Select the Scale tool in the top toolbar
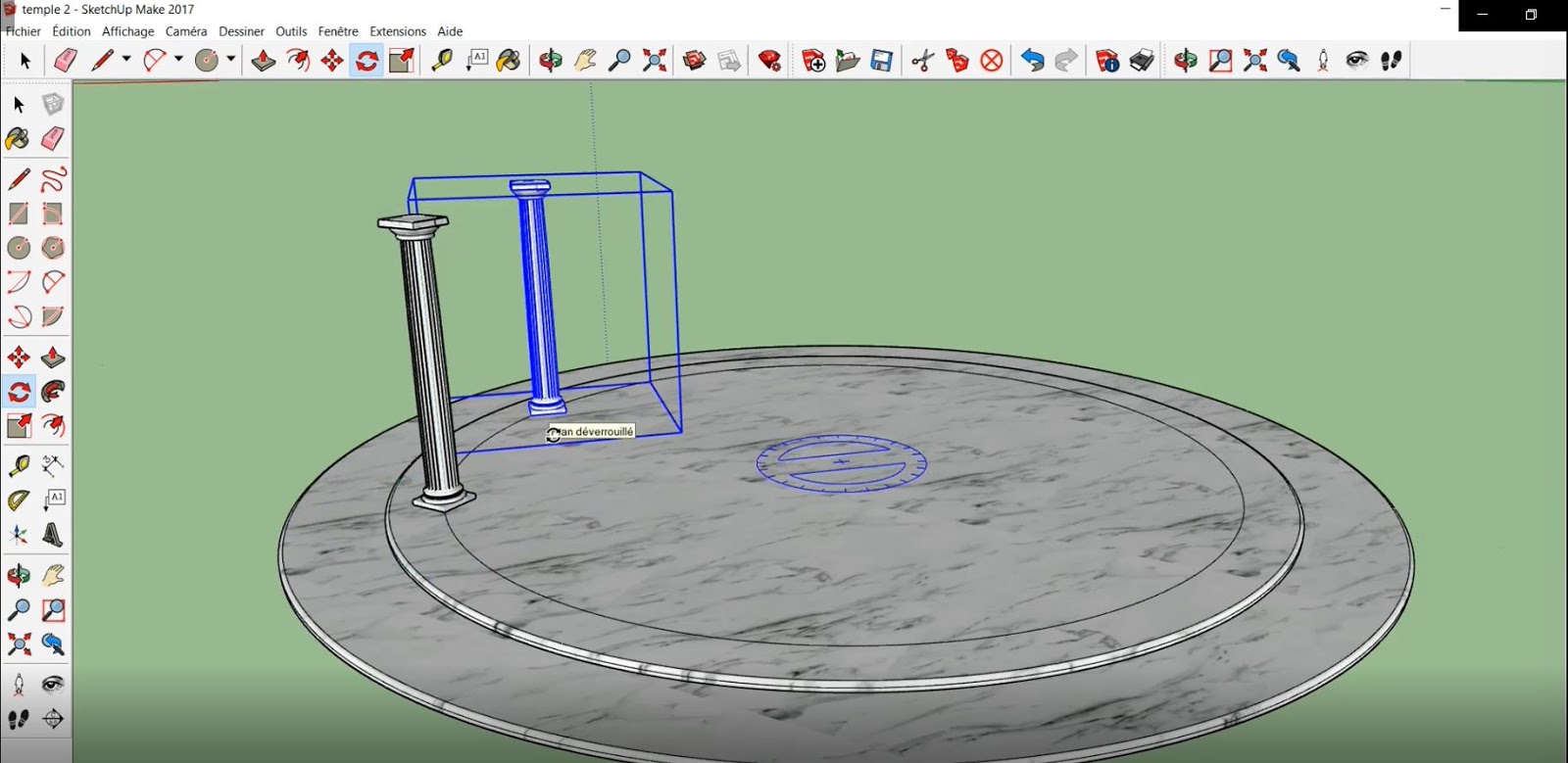The image size is (1568, 763). [x=402, y=61]
